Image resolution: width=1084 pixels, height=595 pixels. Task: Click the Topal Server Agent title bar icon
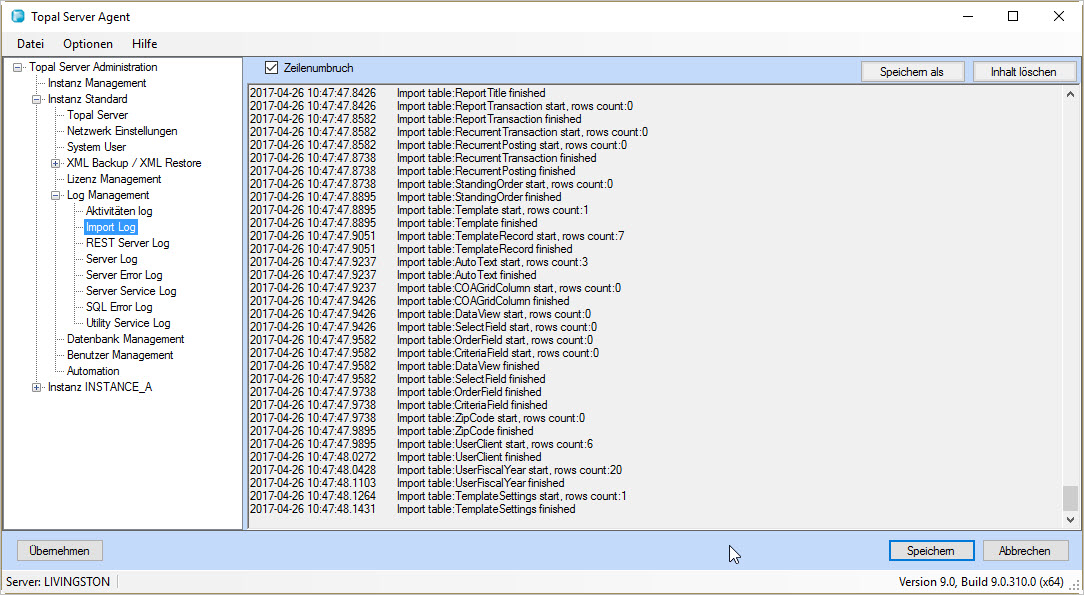coord(17,16)
